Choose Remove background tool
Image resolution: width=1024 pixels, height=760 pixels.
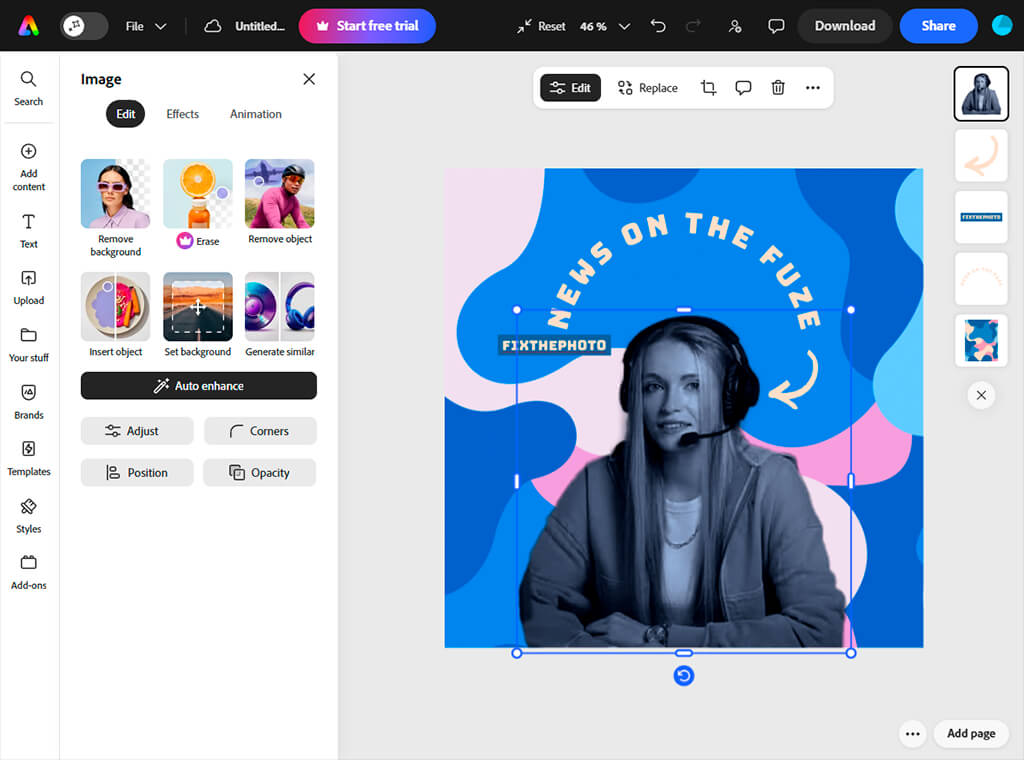[116, 208]
